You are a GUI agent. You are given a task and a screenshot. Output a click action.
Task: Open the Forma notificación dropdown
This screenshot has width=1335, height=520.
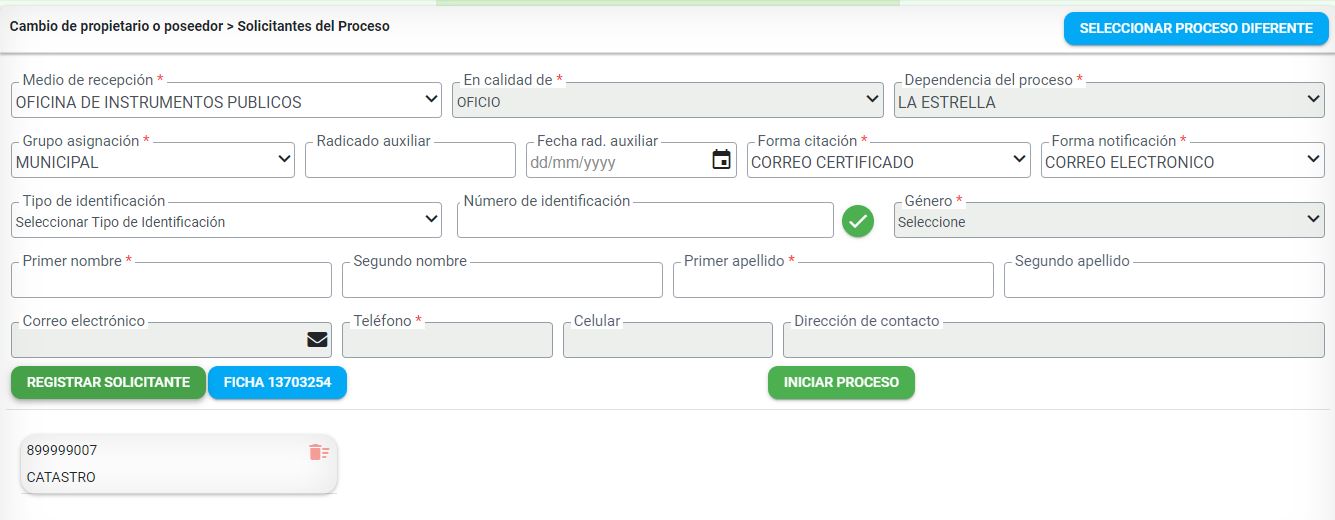[x=1183, y=160]
